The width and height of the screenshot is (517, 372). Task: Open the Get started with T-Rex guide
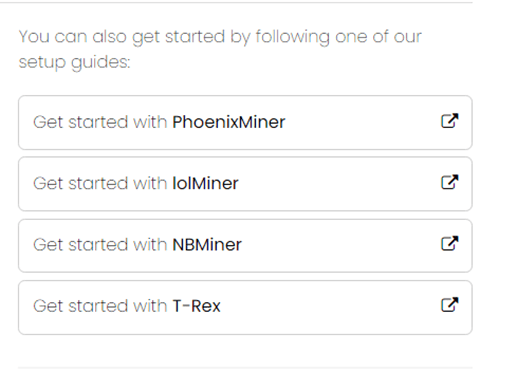tap(245, 307)
